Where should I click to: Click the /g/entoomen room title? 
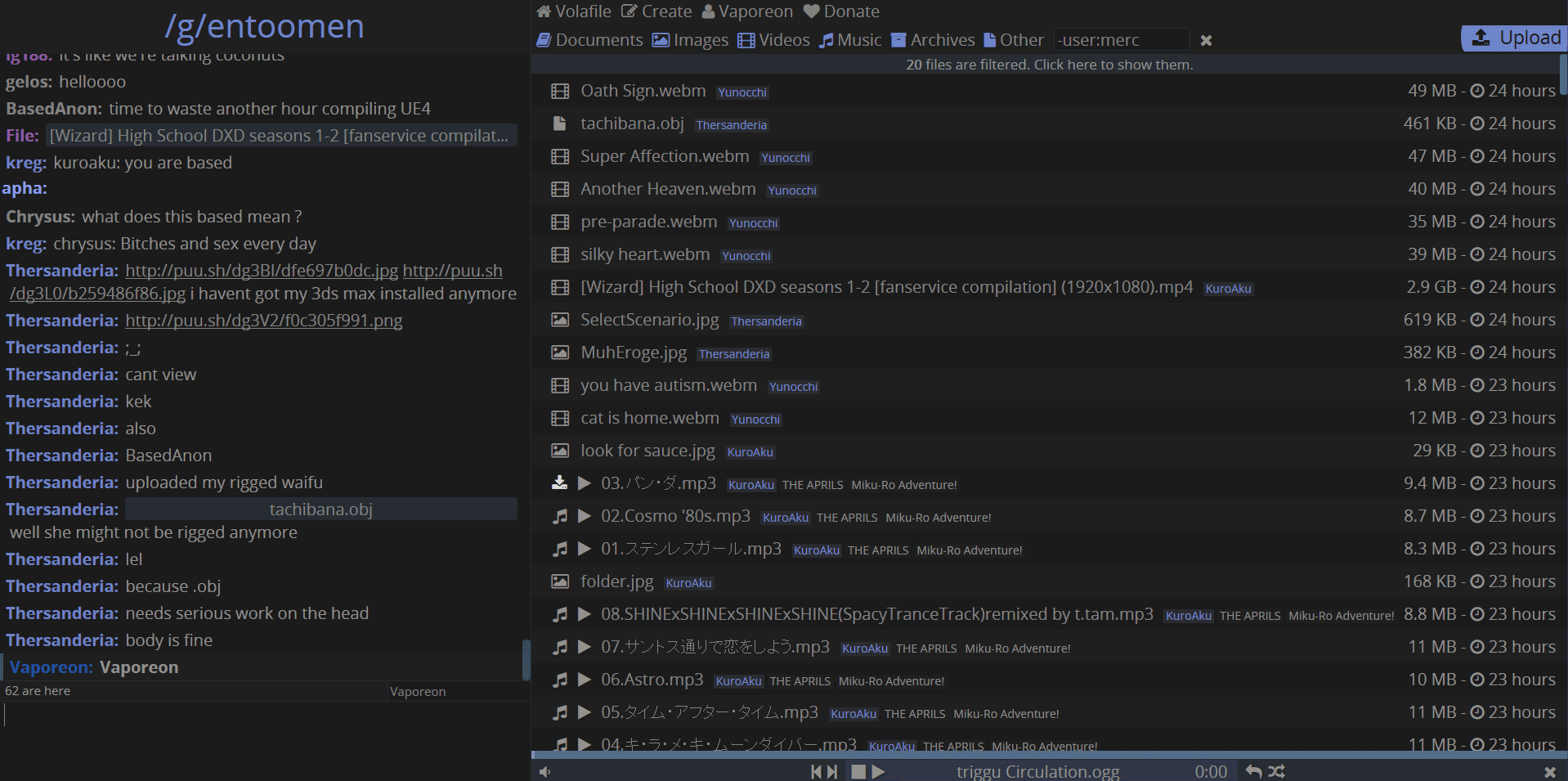[264, 26]
